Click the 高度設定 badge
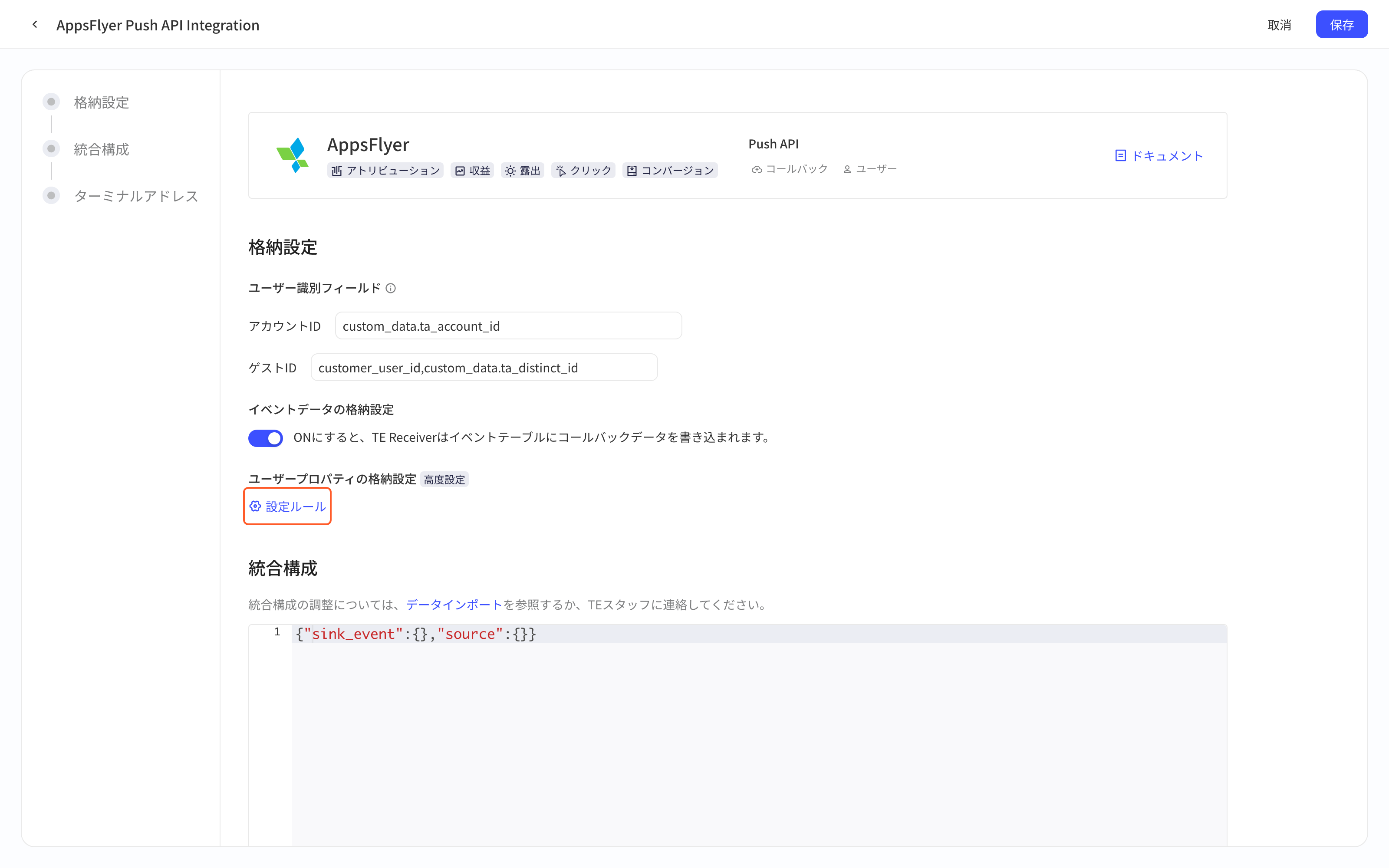1389x868 pixels. (445, 479)
